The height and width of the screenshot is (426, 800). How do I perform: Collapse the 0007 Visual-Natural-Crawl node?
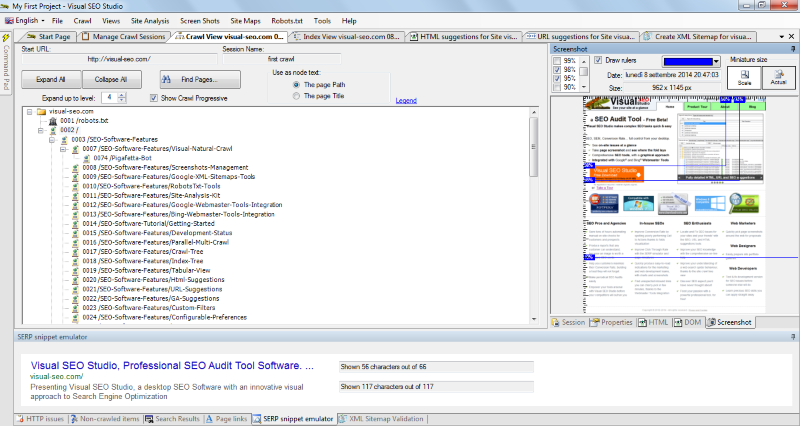point(63,149)
